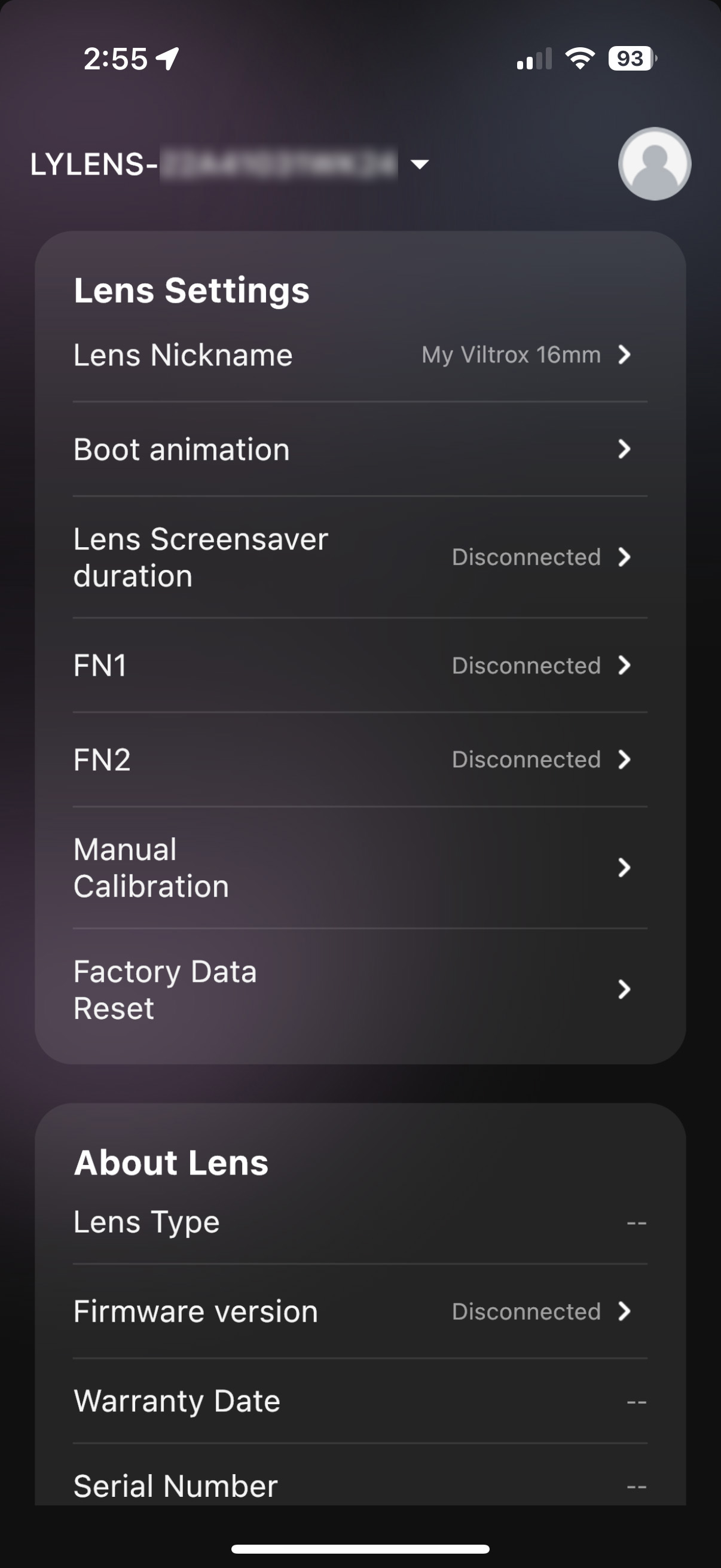Select the LYLENS device name
The height and width of the screenshot is (1568, 721).
pyautogui.click(x=213, y=164)
